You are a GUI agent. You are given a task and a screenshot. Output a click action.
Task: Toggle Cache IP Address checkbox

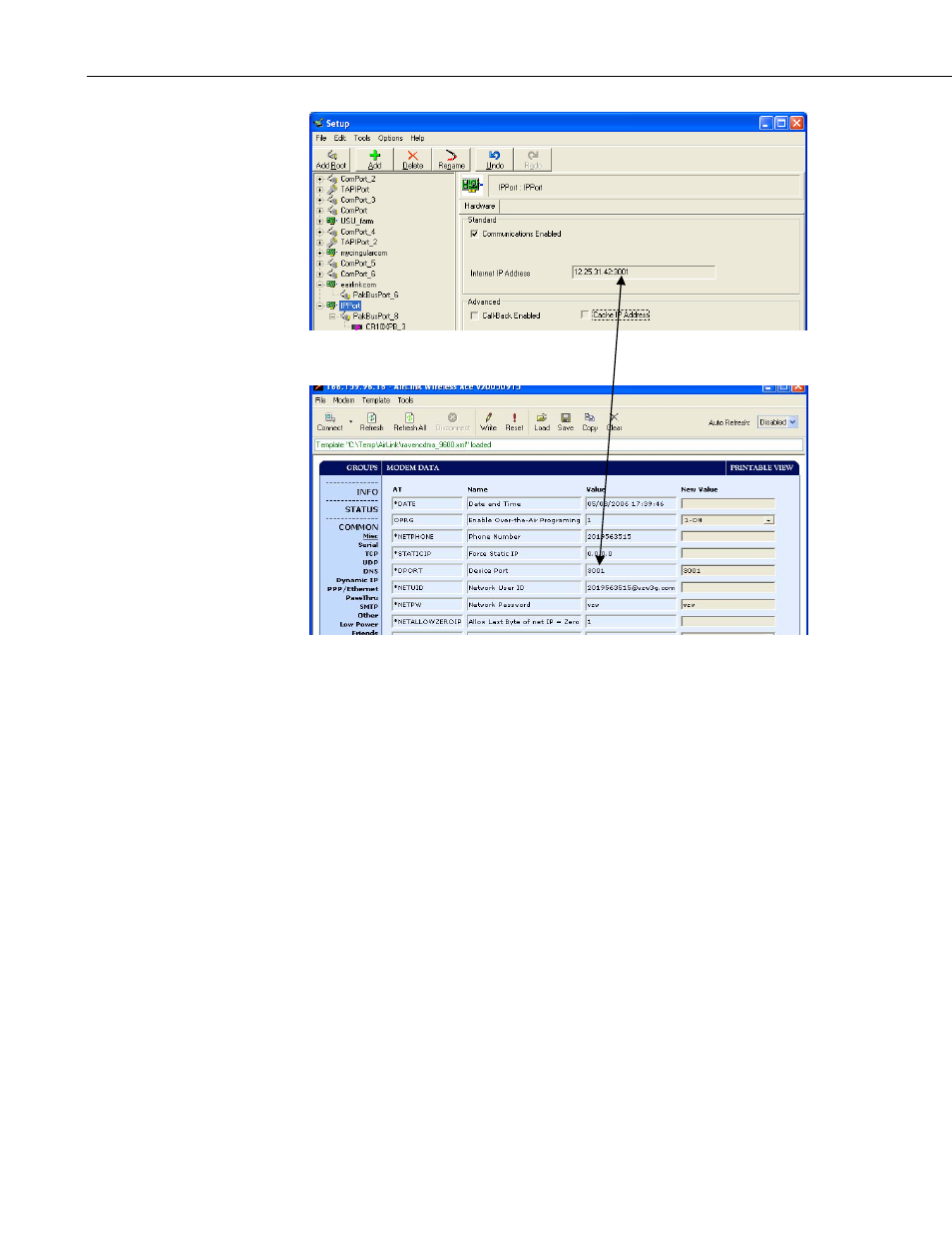(585, 314)
